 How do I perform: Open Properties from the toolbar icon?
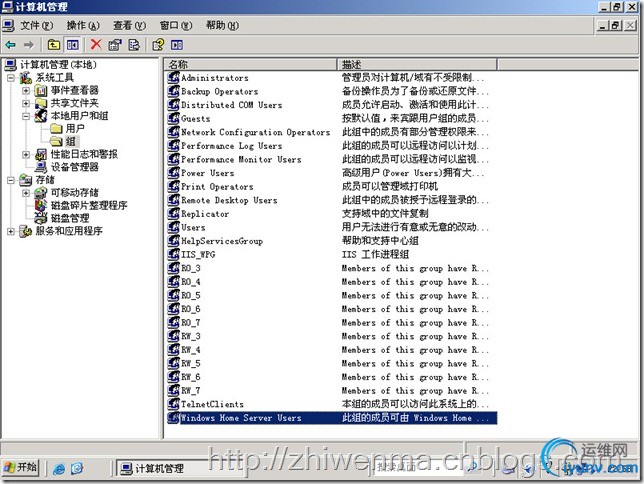(115, 44)
